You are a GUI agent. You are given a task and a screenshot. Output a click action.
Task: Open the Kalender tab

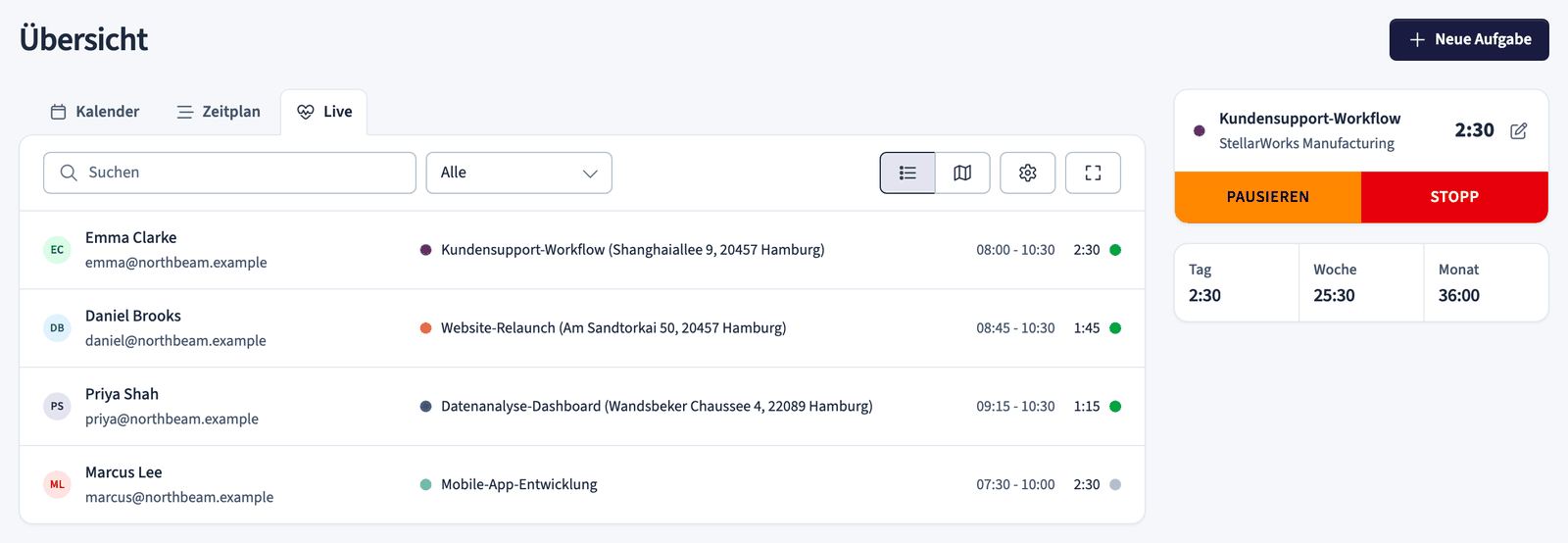tap(95, 112)
